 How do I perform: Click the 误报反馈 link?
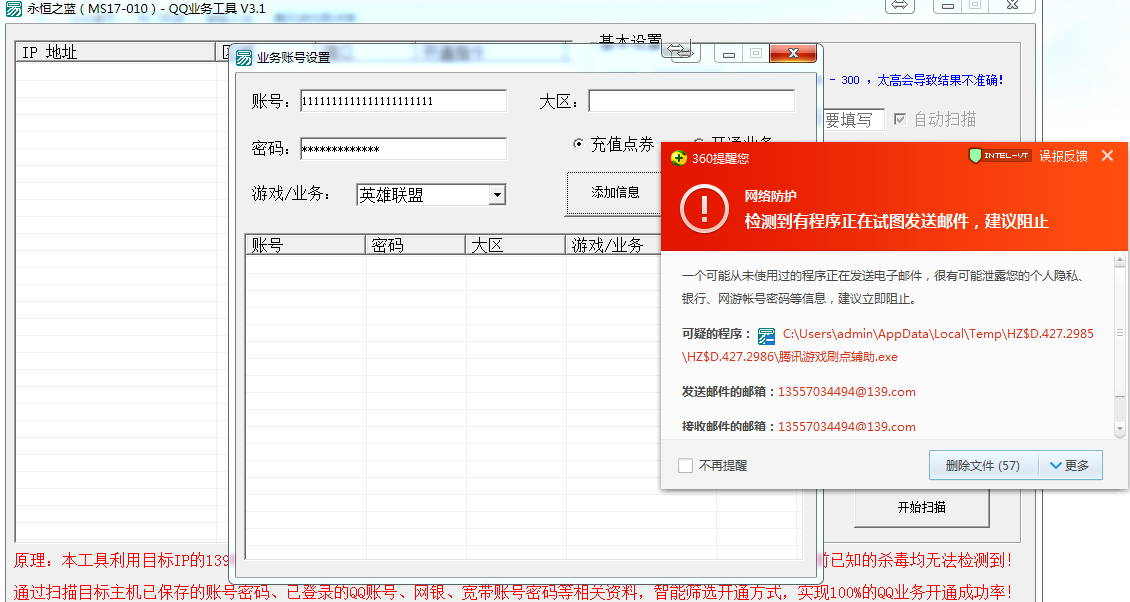[x=1064, y=156]
